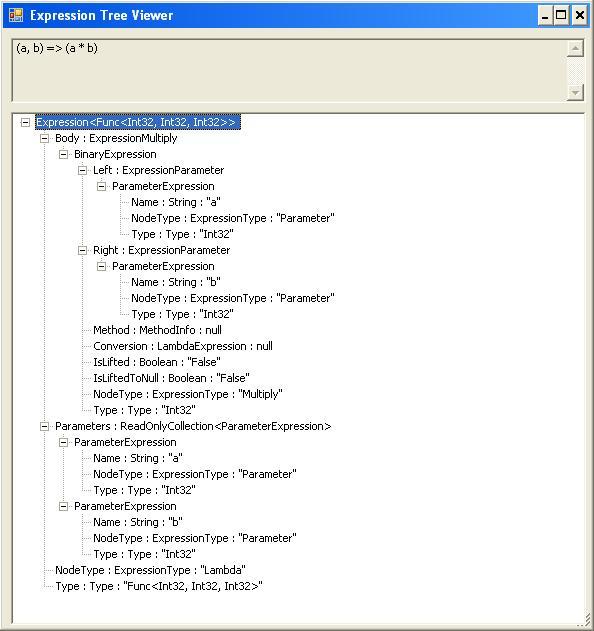Select NodeType : ExpressionType : "Lambda" item
This screenshot has width=594, height=631.
(x=150, y=570)
